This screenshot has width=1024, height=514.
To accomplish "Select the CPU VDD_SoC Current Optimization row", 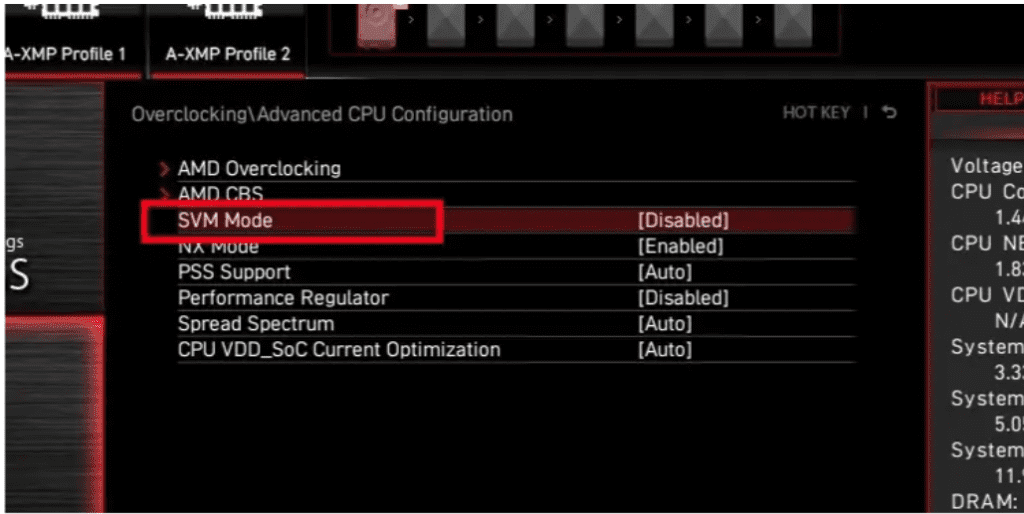I will click(339, 350).
